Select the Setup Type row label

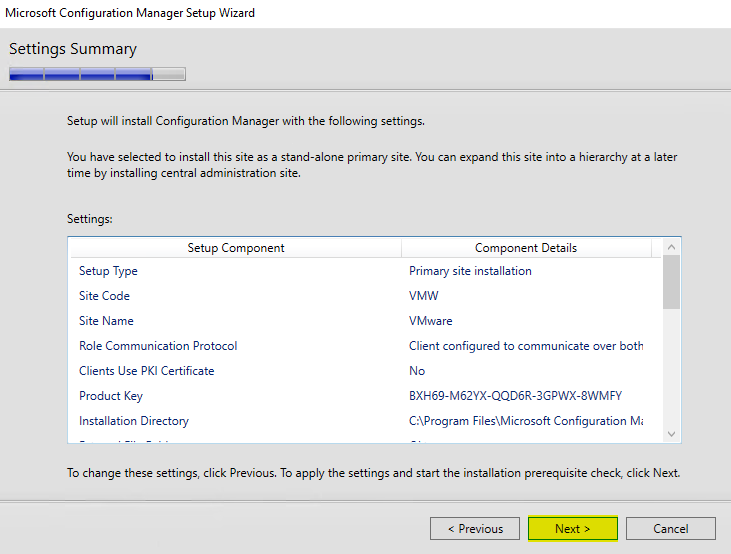tap(108, 271)
